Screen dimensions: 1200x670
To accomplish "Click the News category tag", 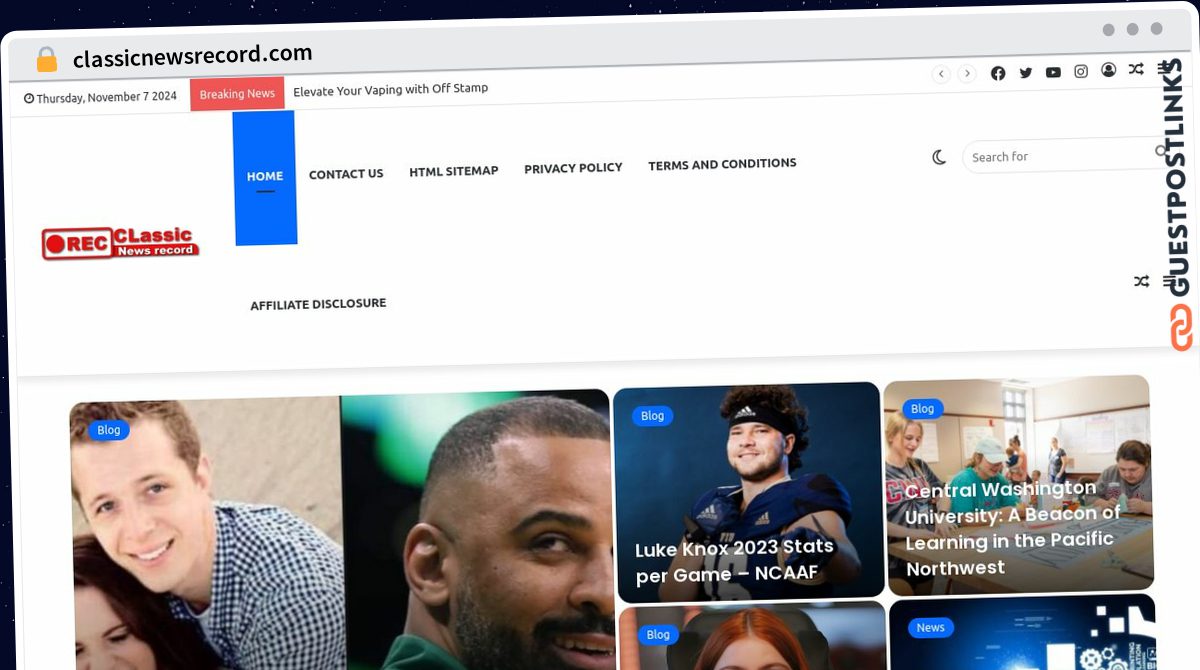I will click(x=930, y=628).
